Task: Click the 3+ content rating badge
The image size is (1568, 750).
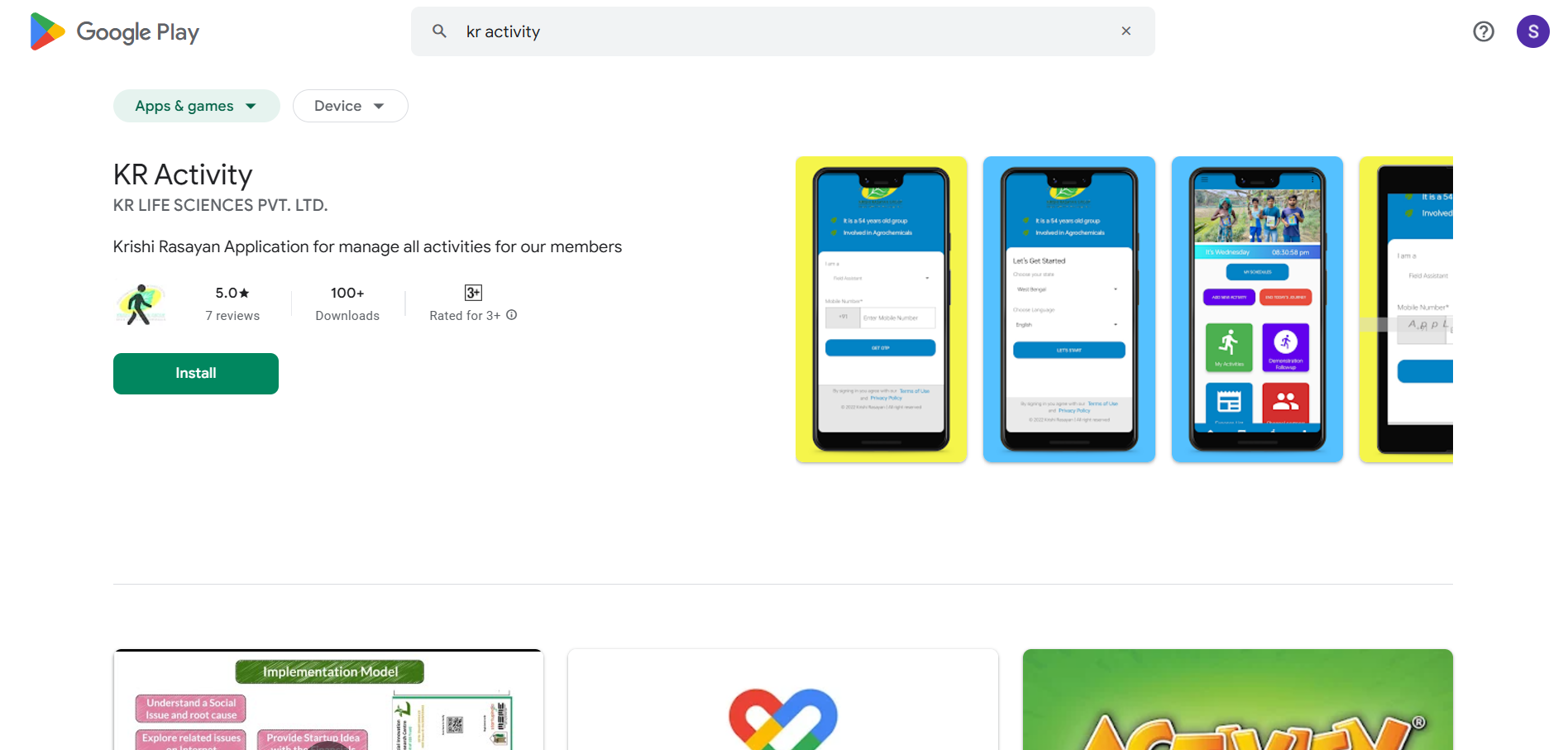Action: 473,293
